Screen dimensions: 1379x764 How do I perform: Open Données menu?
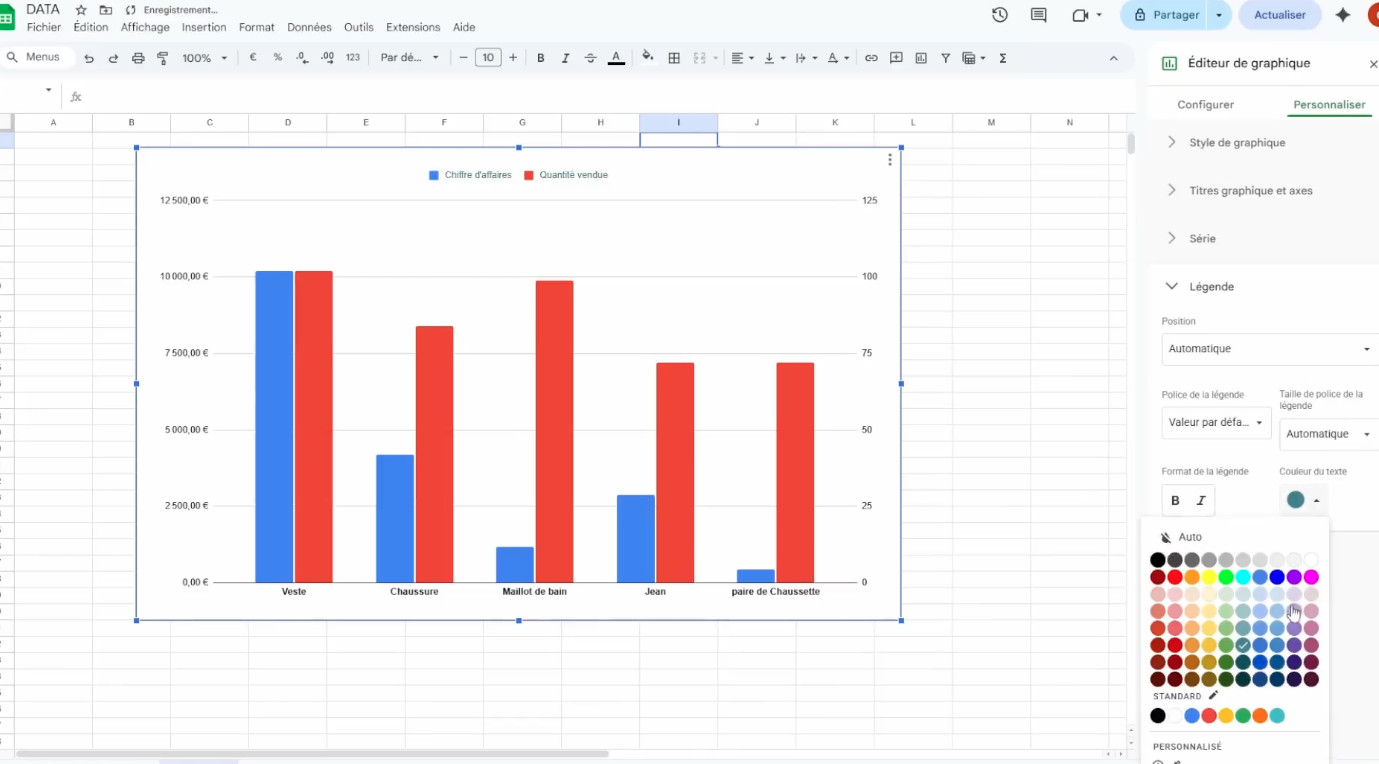coord(309,27)
